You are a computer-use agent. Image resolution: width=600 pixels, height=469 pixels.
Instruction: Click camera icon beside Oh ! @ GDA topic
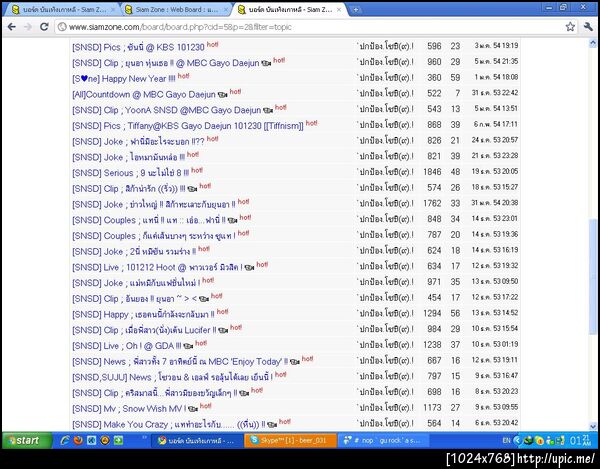coord(188,346)
